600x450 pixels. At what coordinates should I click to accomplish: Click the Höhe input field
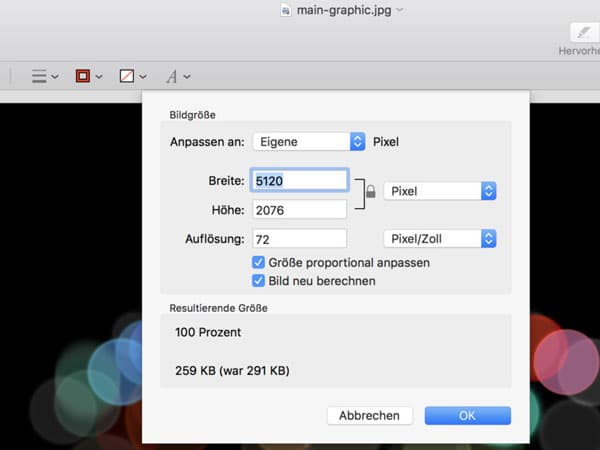(299, 210)
